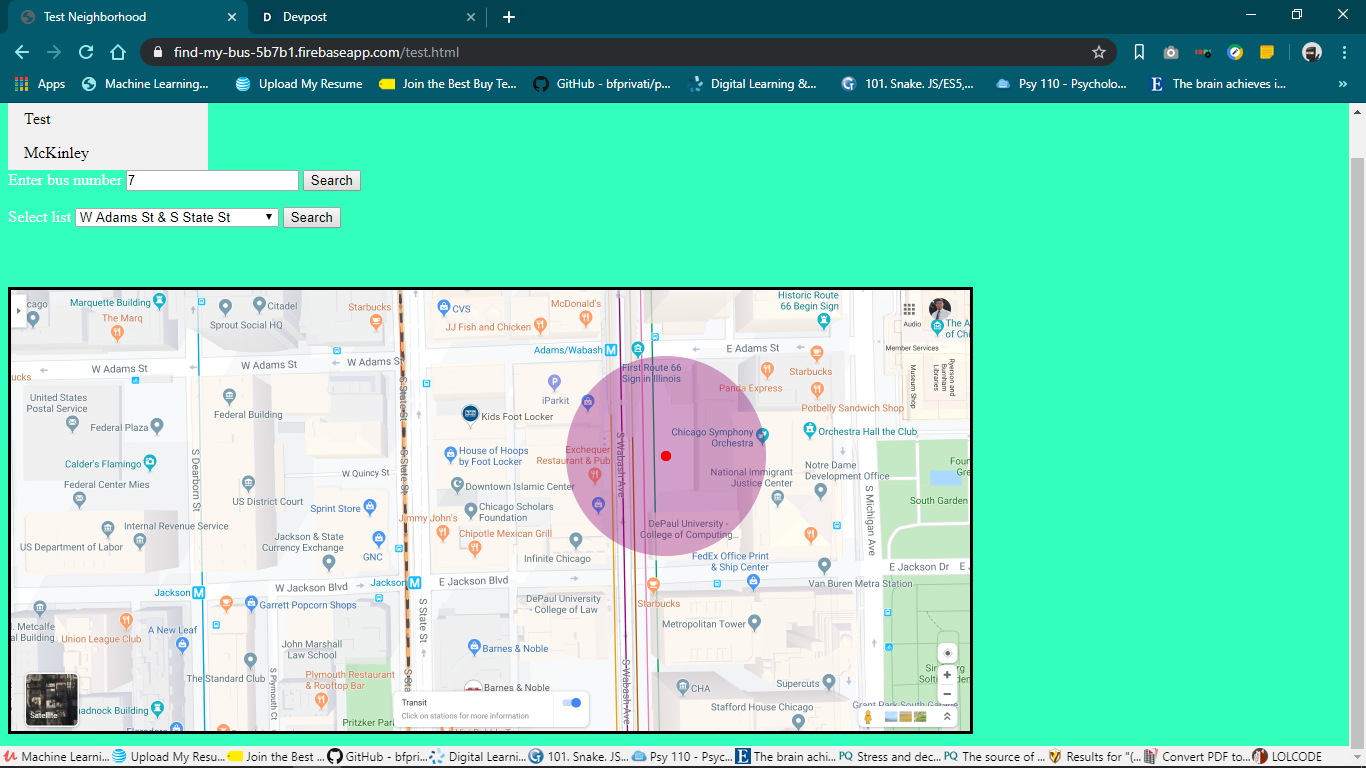
Task: Click the CVS pharmacy marker
Action: [444, 308]
